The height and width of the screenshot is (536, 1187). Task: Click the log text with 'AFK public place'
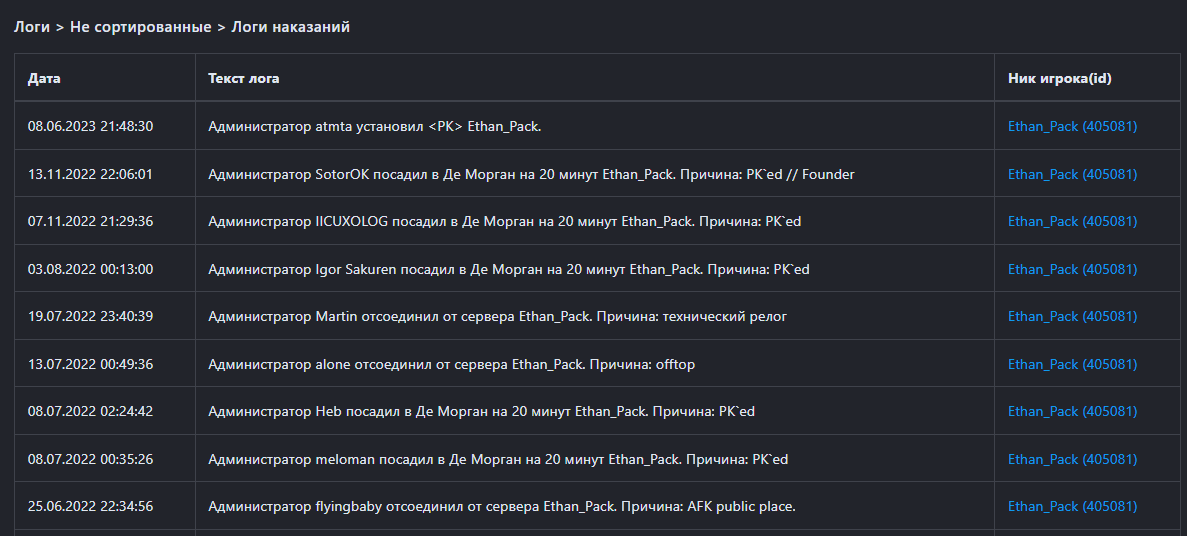point(501,506)
